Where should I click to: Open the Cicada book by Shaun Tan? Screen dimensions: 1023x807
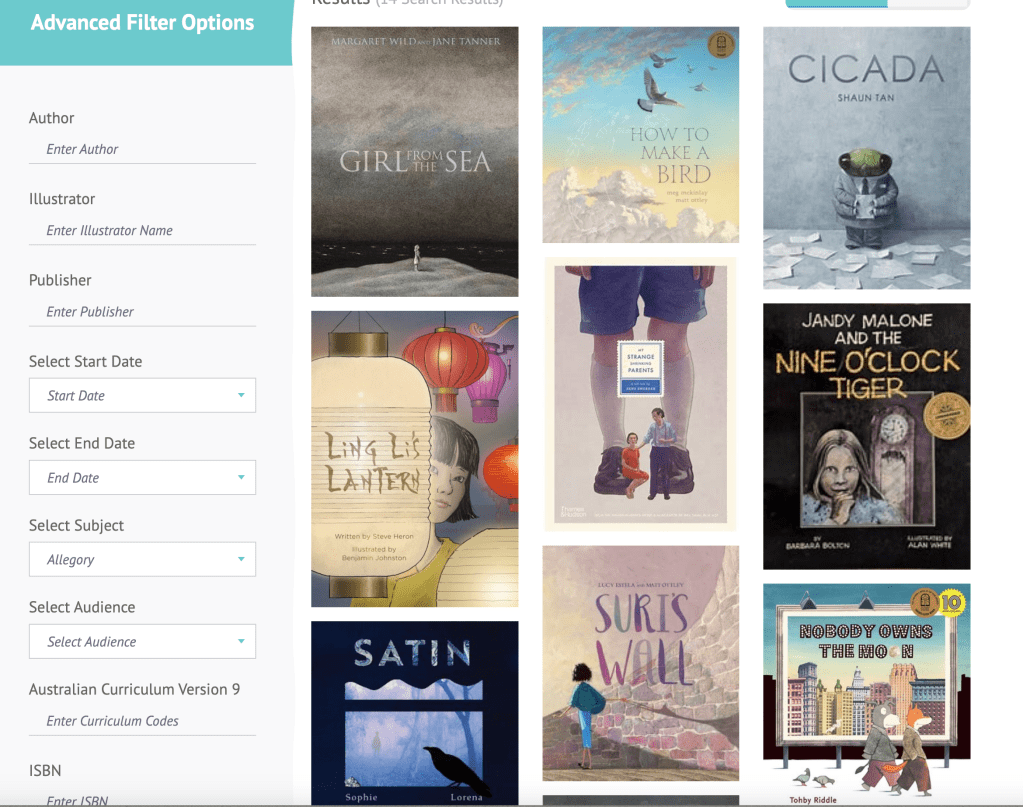tap(866, 158)
